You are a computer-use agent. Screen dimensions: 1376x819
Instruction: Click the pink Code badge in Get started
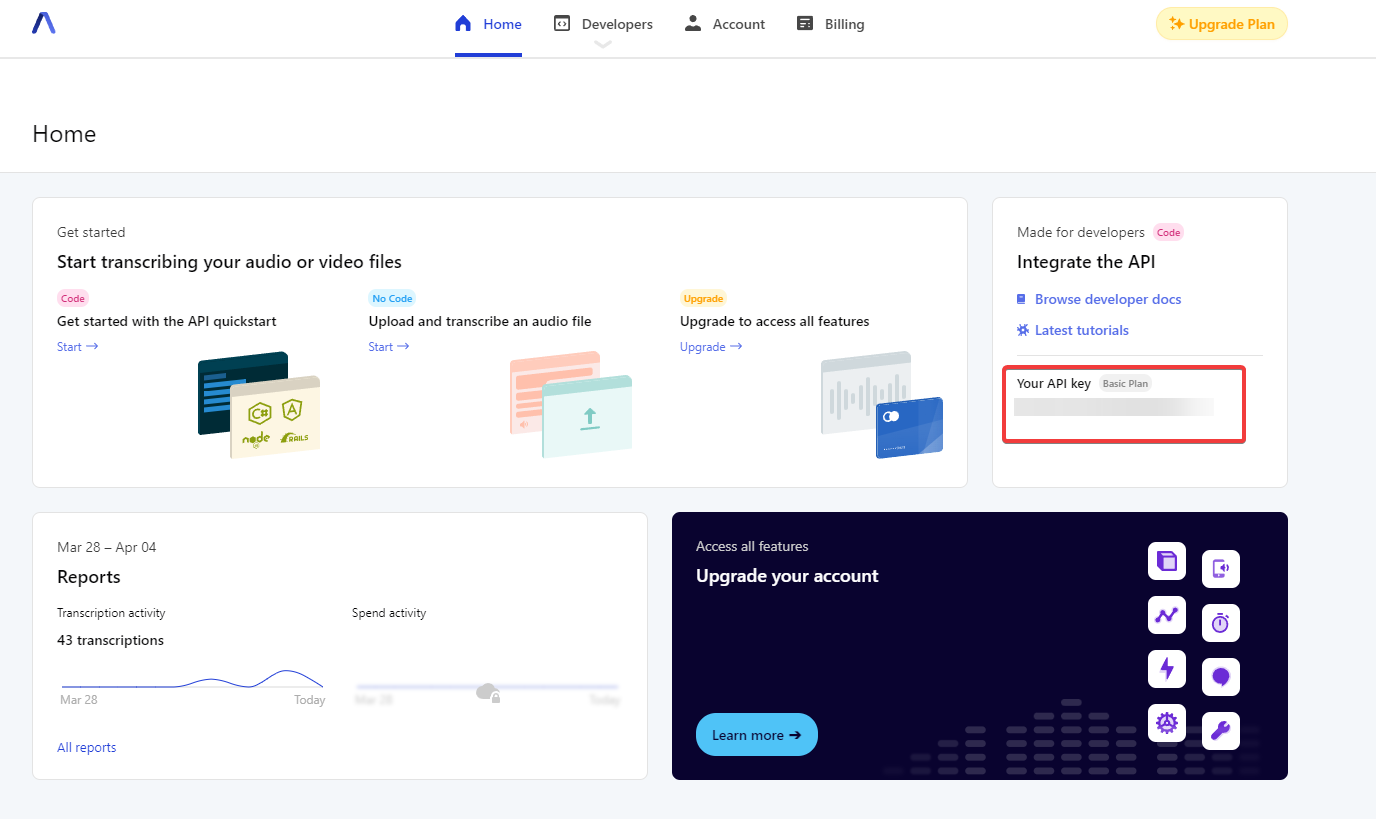coord(73,298)
